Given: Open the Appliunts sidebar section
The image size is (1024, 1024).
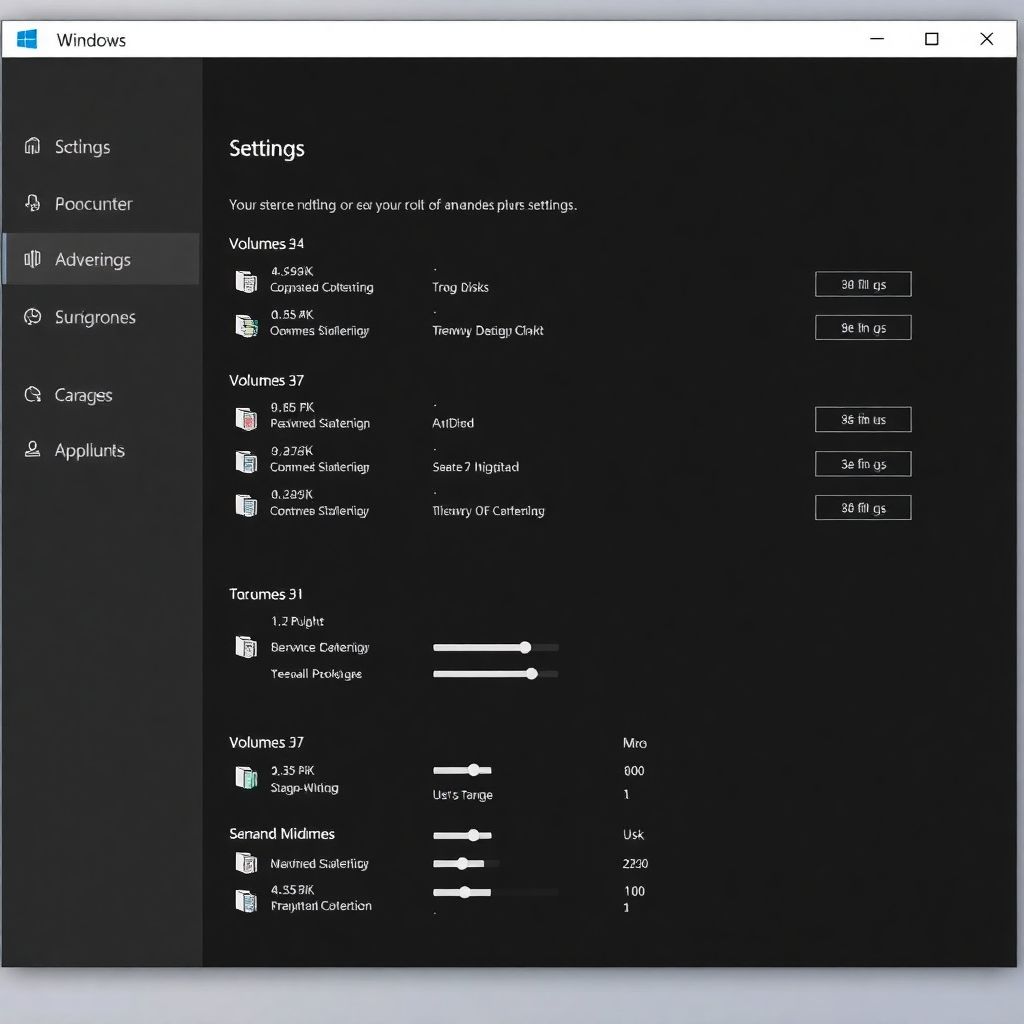Looking at the screenshot, I should (x=89, y=450).
